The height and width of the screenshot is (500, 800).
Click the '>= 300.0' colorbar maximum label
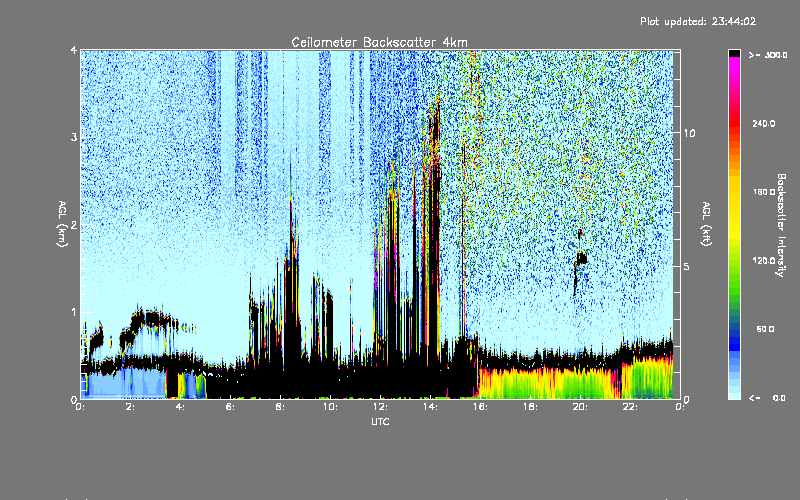tap(768, 55)
